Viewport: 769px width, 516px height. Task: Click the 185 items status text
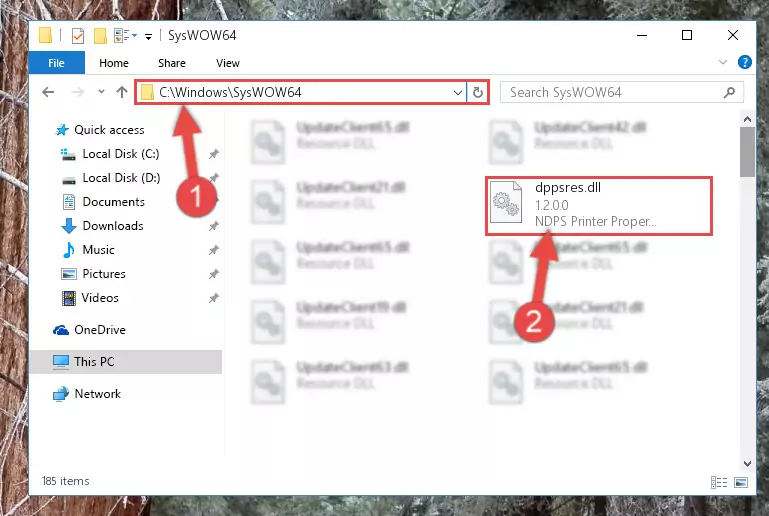[x=66, y=481]
